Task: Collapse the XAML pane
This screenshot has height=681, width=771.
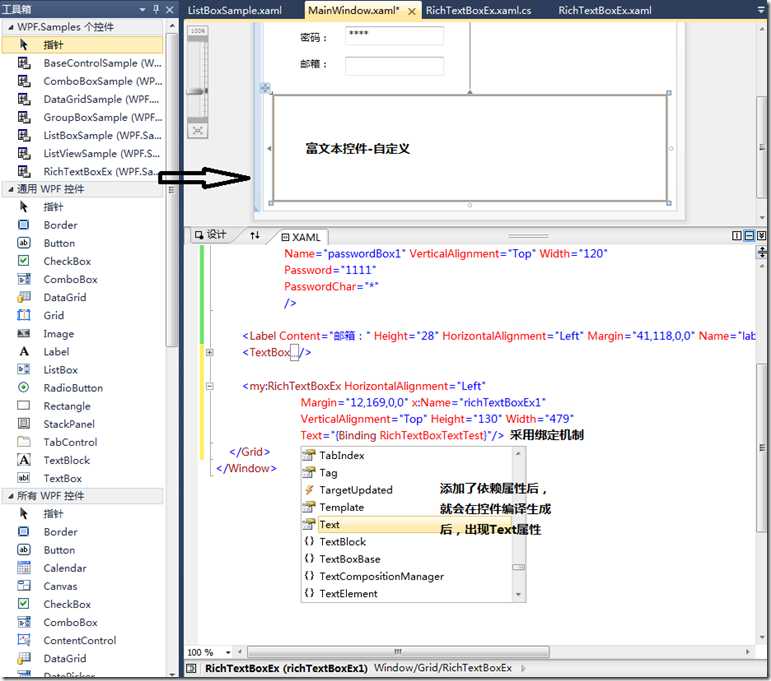Action: 761,236
